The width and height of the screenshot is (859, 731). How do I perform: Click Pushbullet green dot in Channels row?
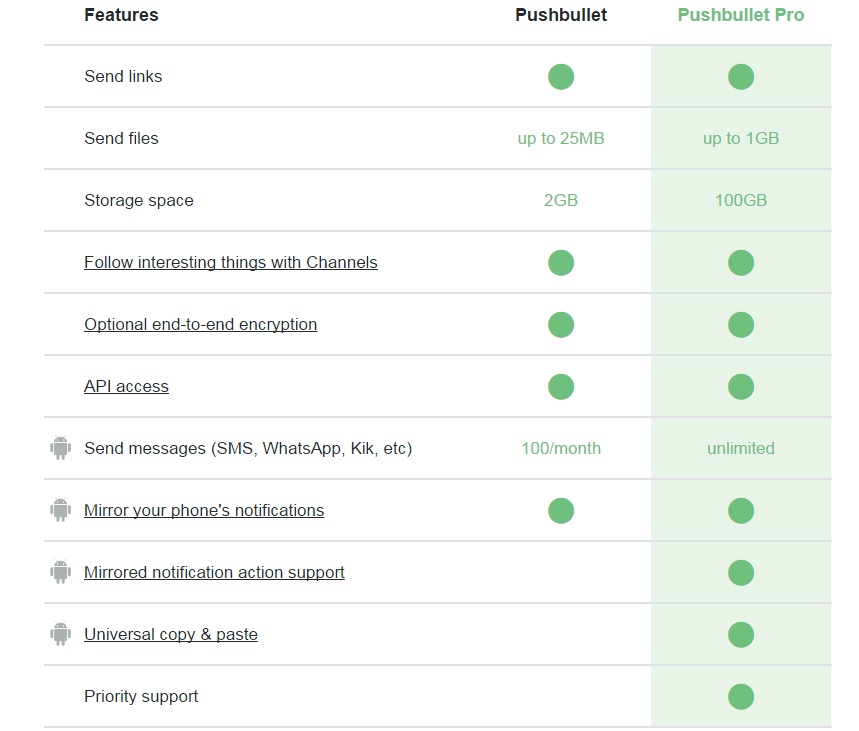pos(561,262)
